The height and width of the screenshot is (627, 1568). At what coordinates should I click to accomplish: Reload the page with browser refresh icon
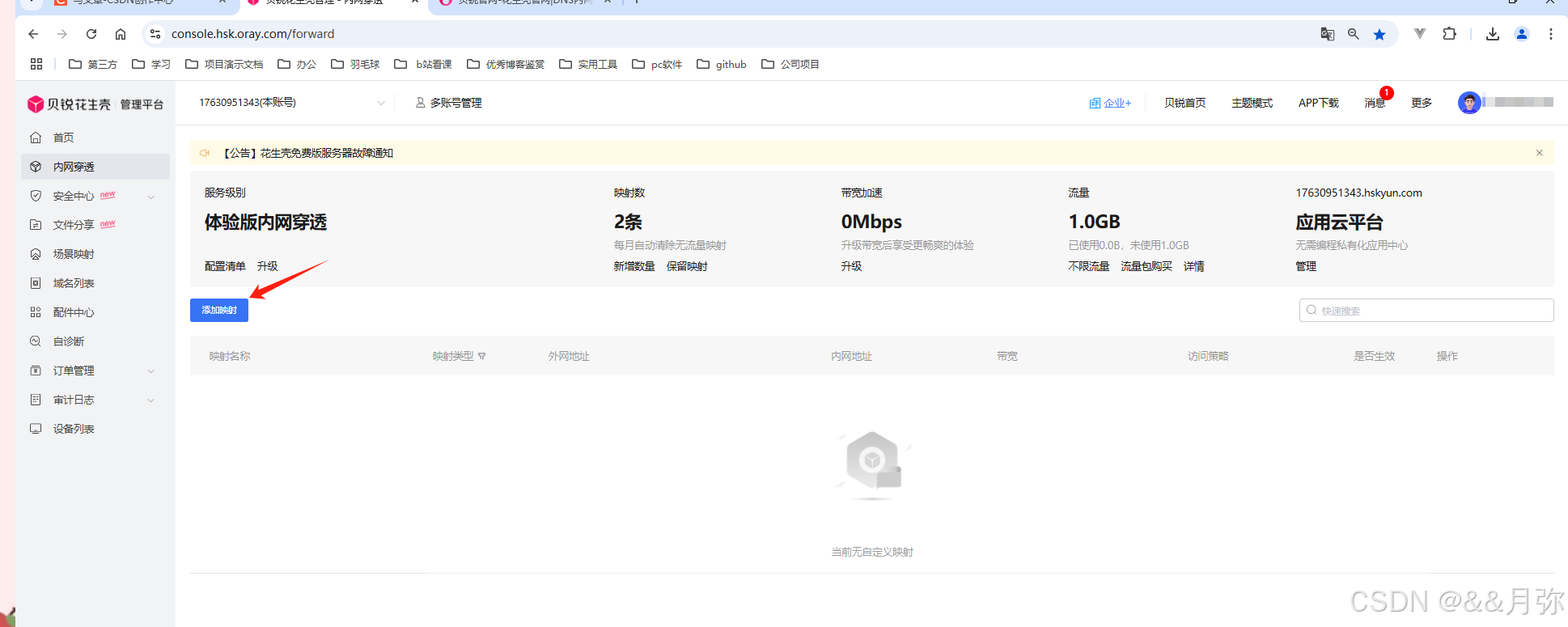pyautogui.click(x=91, y=34)
